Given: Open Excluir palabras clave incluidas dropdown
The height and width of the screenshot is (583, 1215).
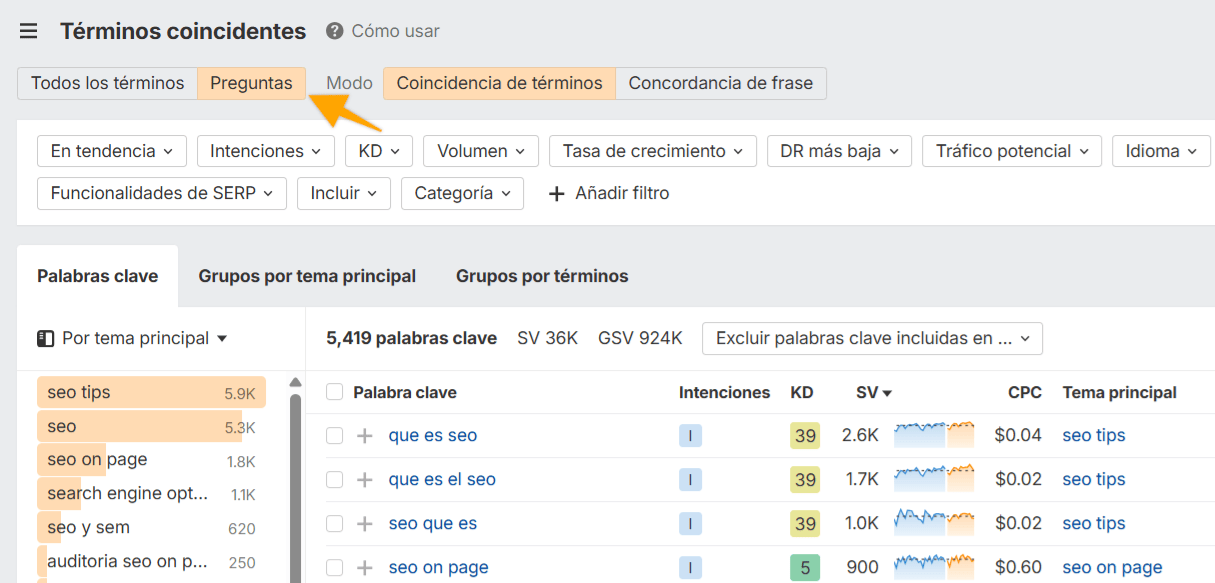Looking at the screenshot, I should 872,339.
